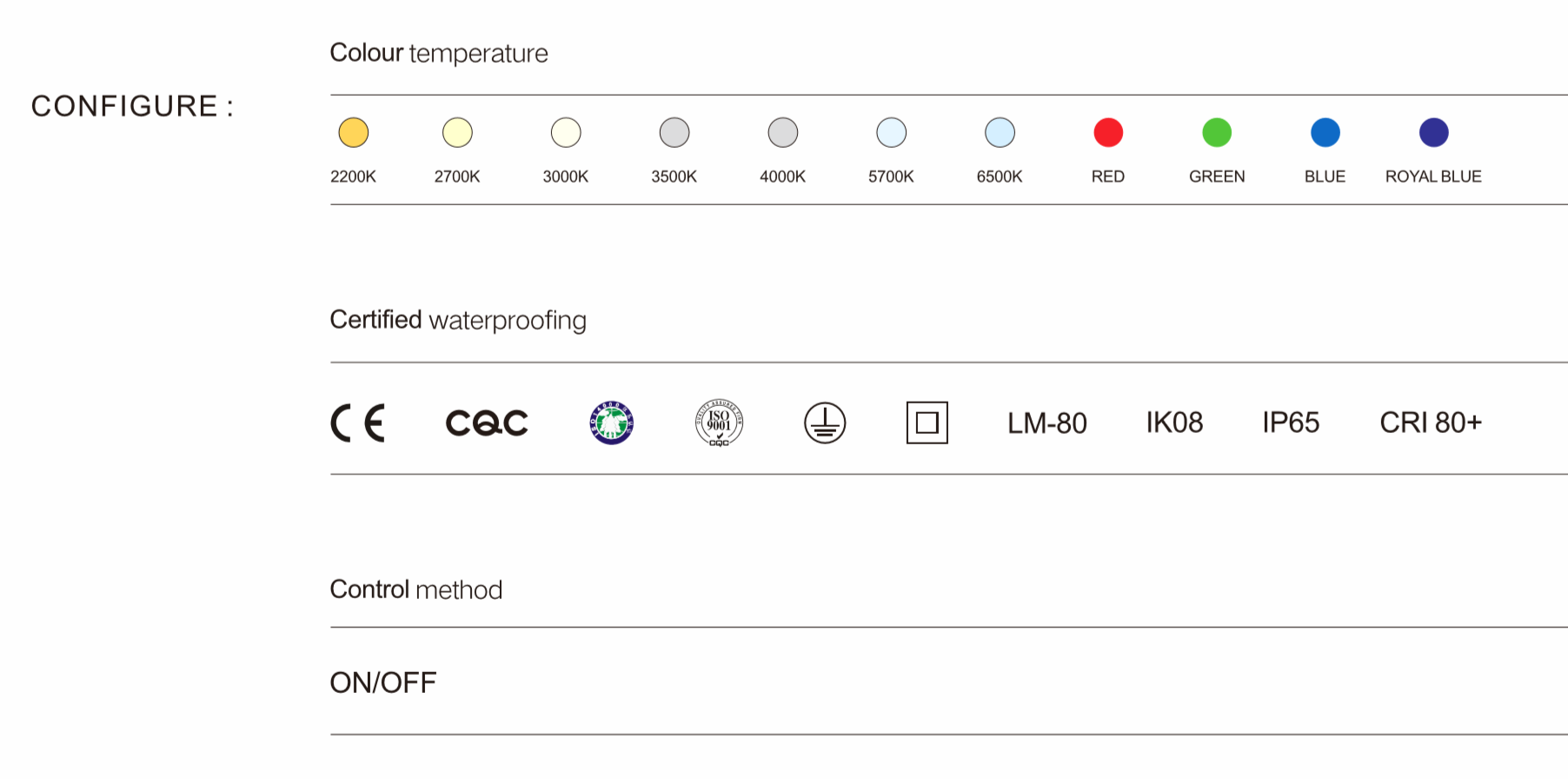Viewport: 1568px width, 779px height.
Task: Choose the 2700K colour swatch
Action: click(x=457, y=133)
